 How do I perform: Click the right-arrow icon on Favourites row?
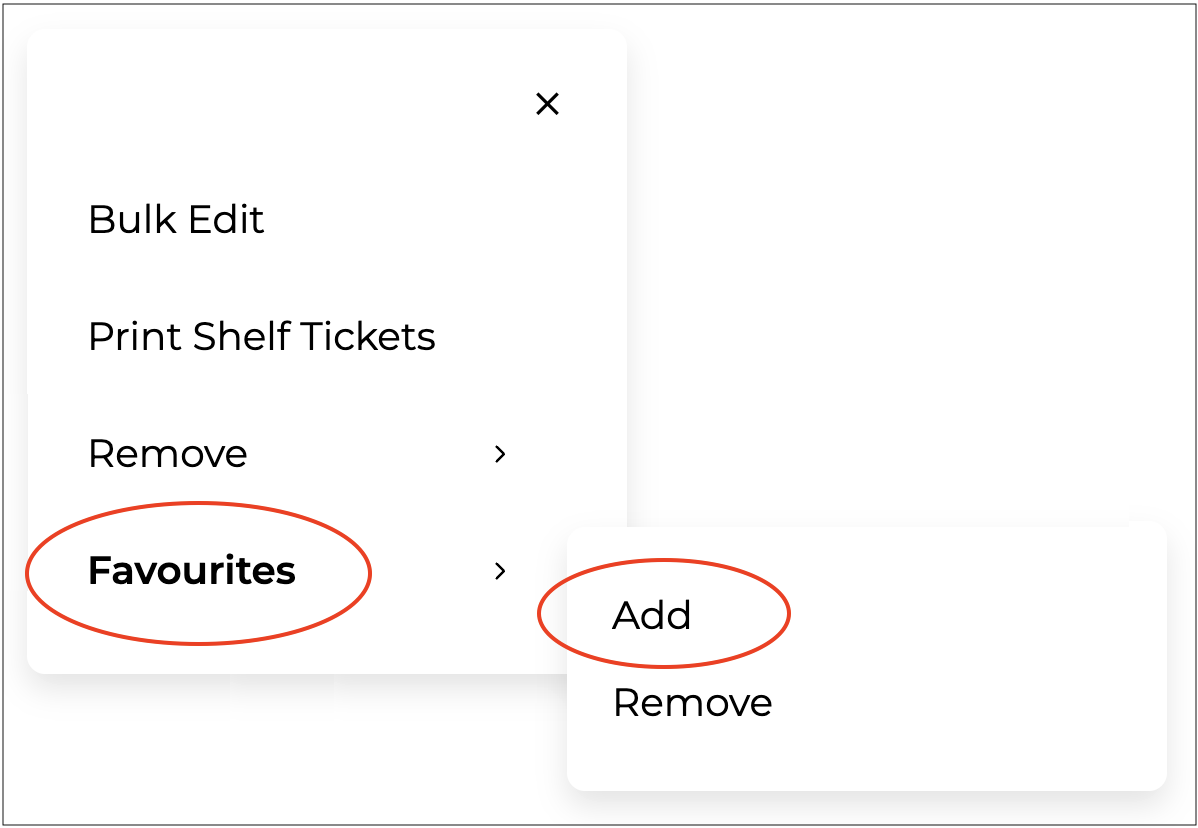point(501,571)
